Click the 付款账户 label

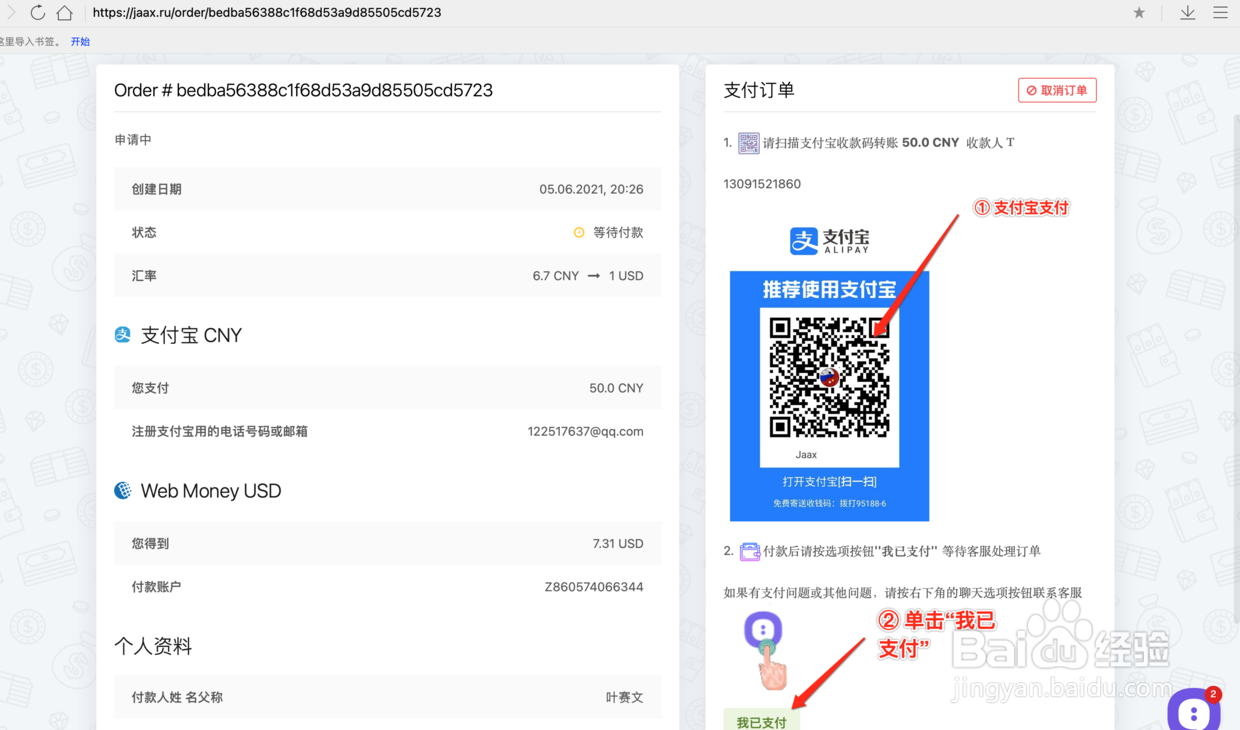coord(157,587)
